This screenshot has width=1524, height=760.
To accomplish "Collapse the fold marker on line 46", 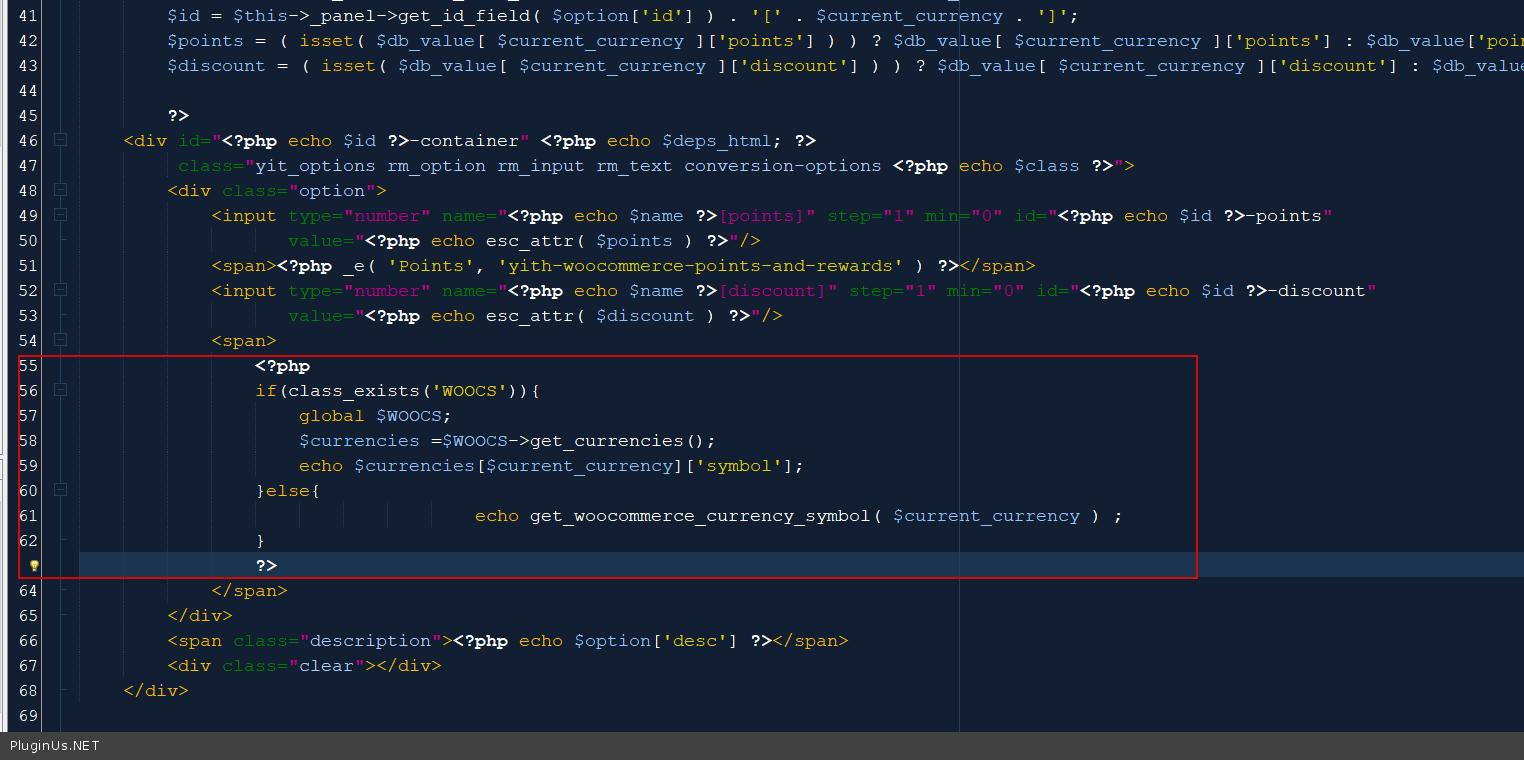I will [60, 141].
